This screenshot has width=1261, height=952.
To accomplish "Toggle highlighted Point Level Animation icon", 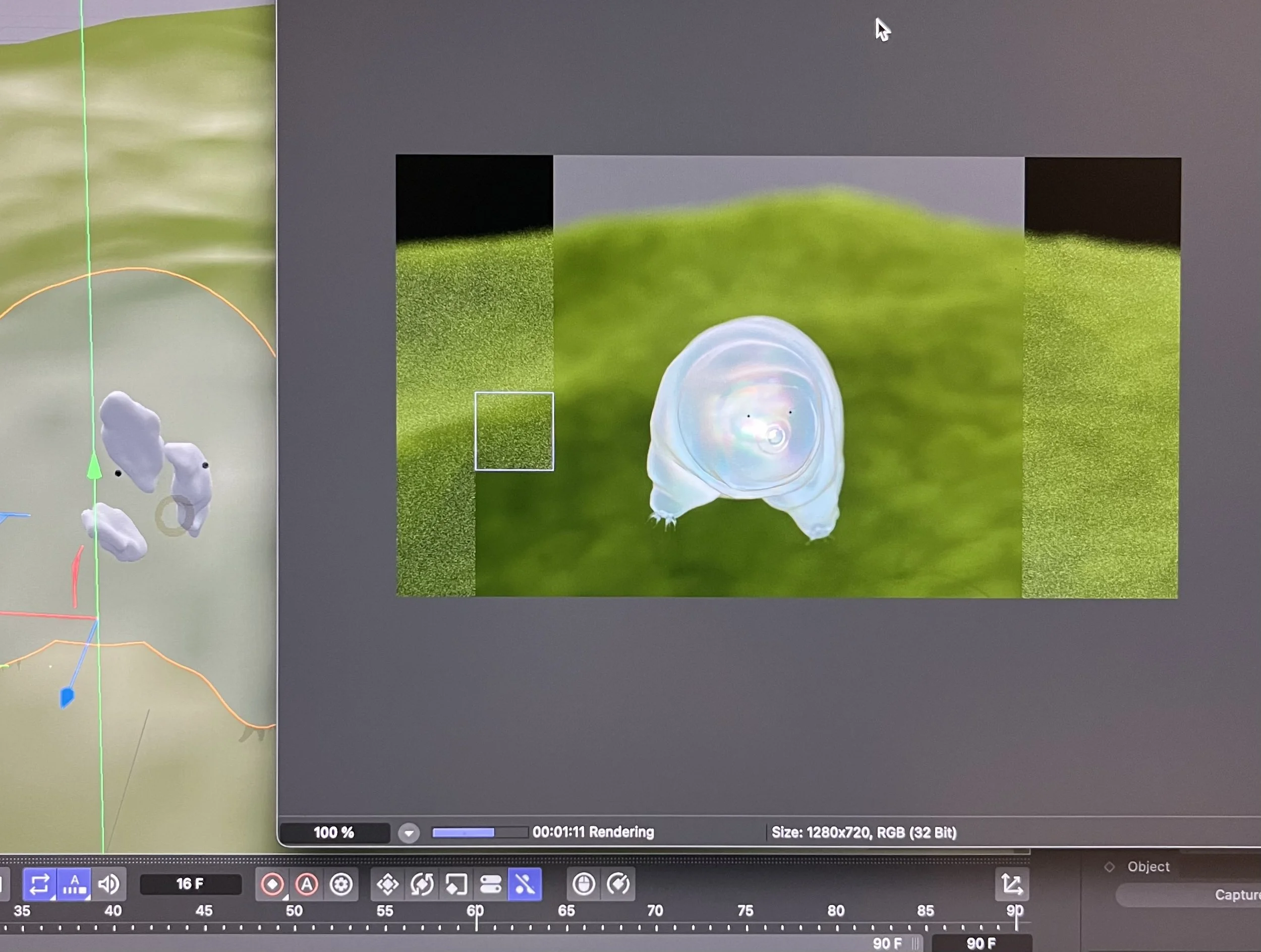I will pos(525,884).
